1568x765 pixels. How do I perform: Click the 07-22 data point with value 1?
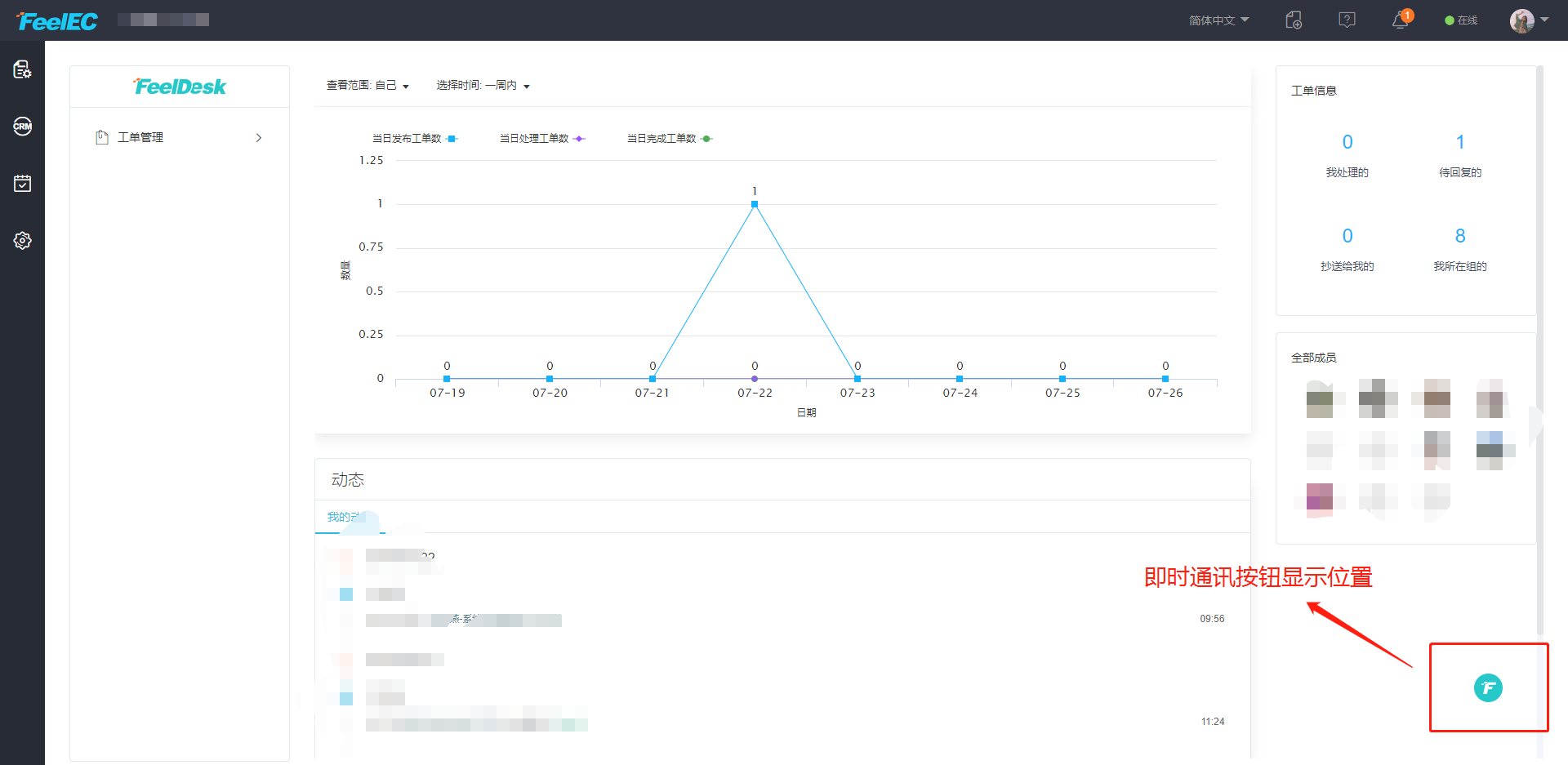[x=755, y=204]
